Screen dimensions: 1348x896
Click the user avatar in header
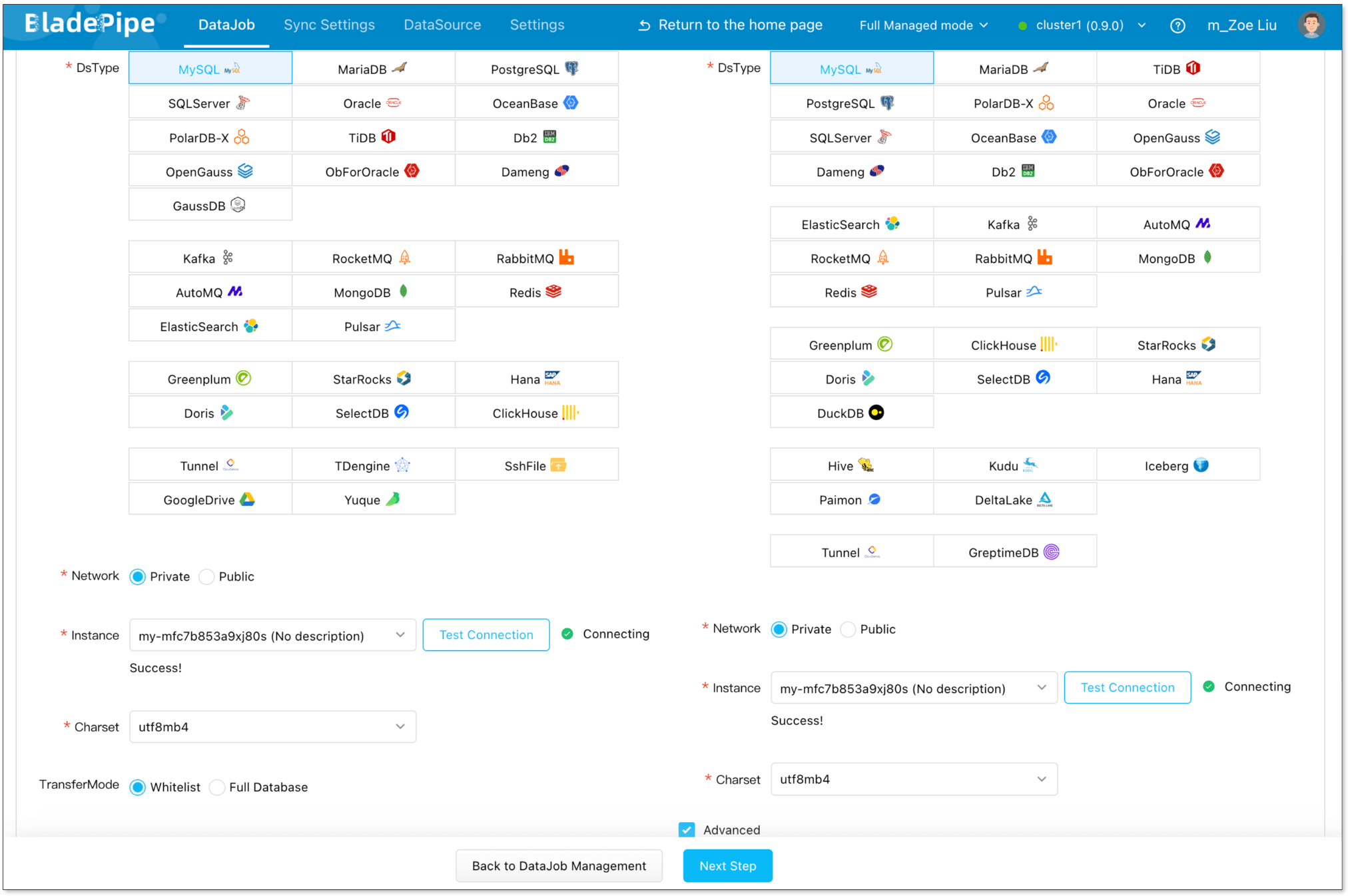1310,25
